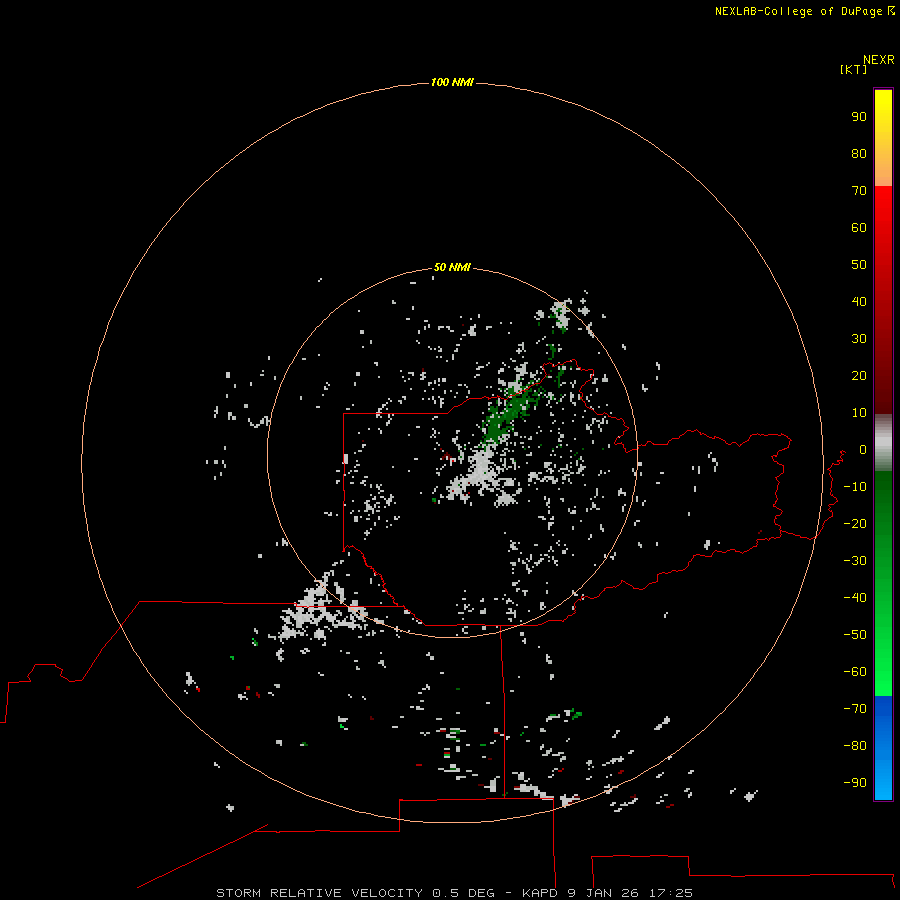Click the -50 value on velocity scale

[855, 635]
